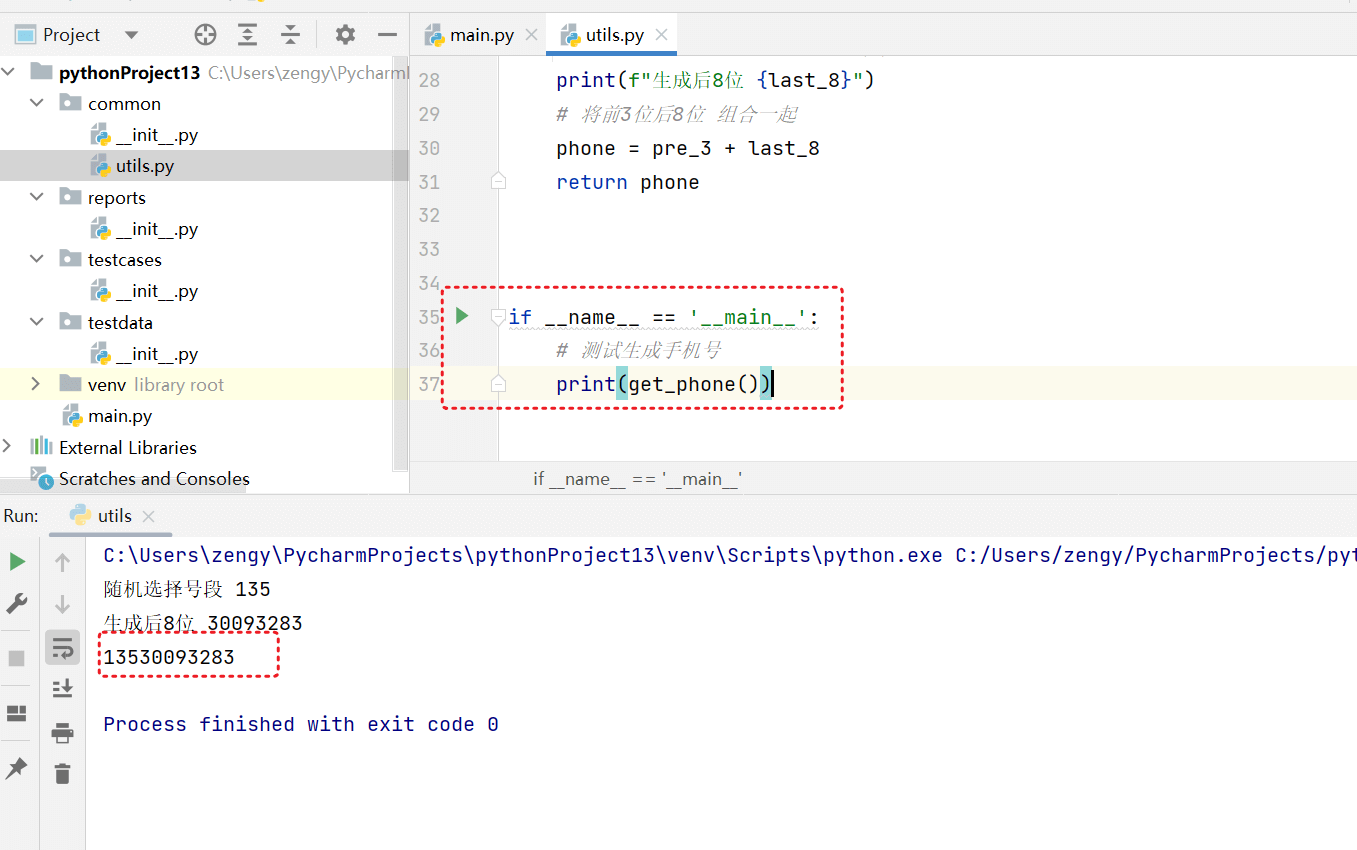Viewport: 1357px width, 850px height.
Task: Expand the venv library root folder
Action: tap(37, 384)
